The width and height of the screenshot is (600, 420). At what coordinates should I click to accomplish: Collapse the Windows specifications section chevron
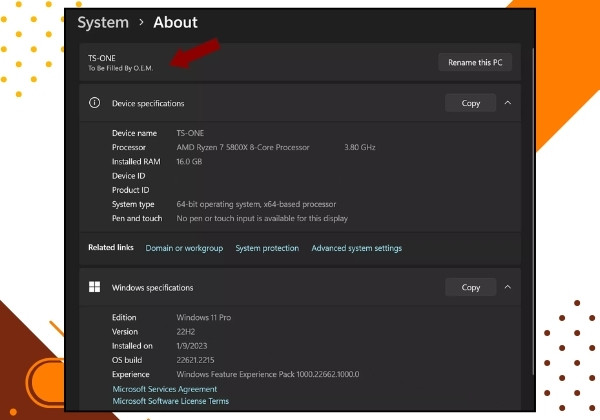pos(508,287)
